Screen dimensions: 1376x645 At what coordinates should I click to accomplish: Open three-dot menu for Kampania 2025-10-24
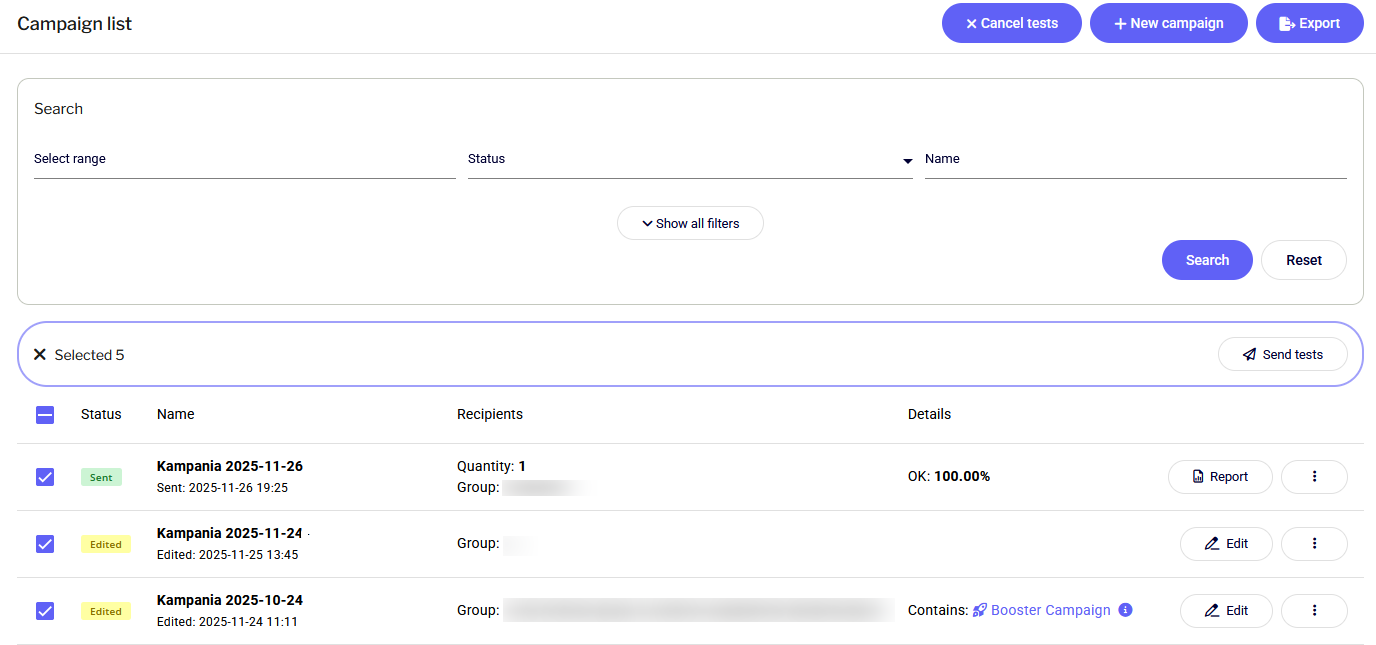1314,611
